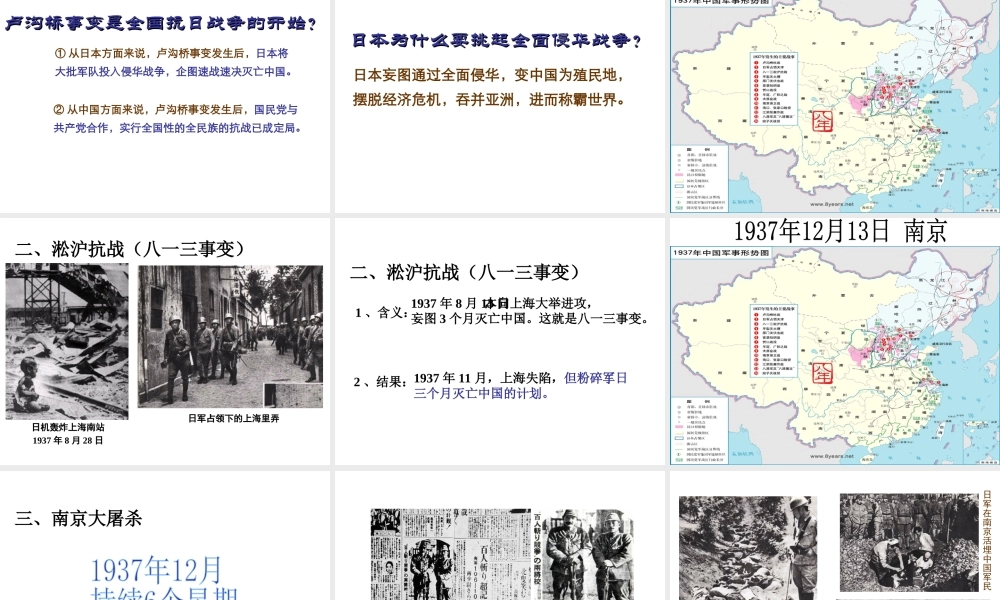Select the photo of the soldier standing beside bodies
Image resolution: width=1000 pixels, height=600 pixels.
coord(748,548)
